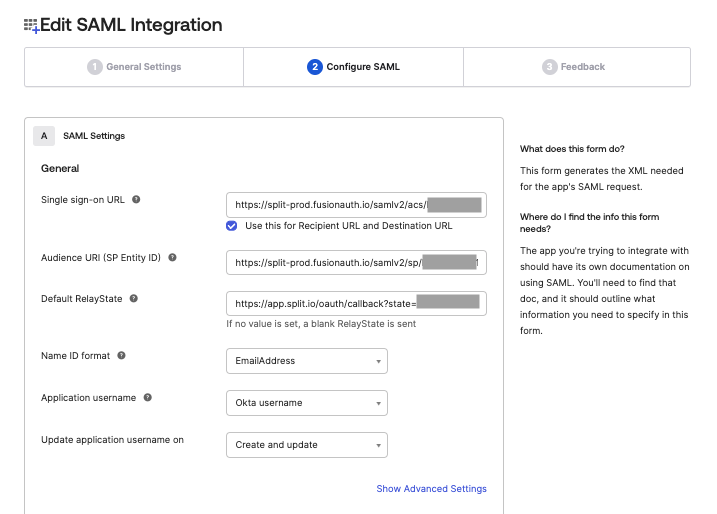The image size is (717, 514).
Task: Go to the General Settings step tab
Action: pos(134,67)
